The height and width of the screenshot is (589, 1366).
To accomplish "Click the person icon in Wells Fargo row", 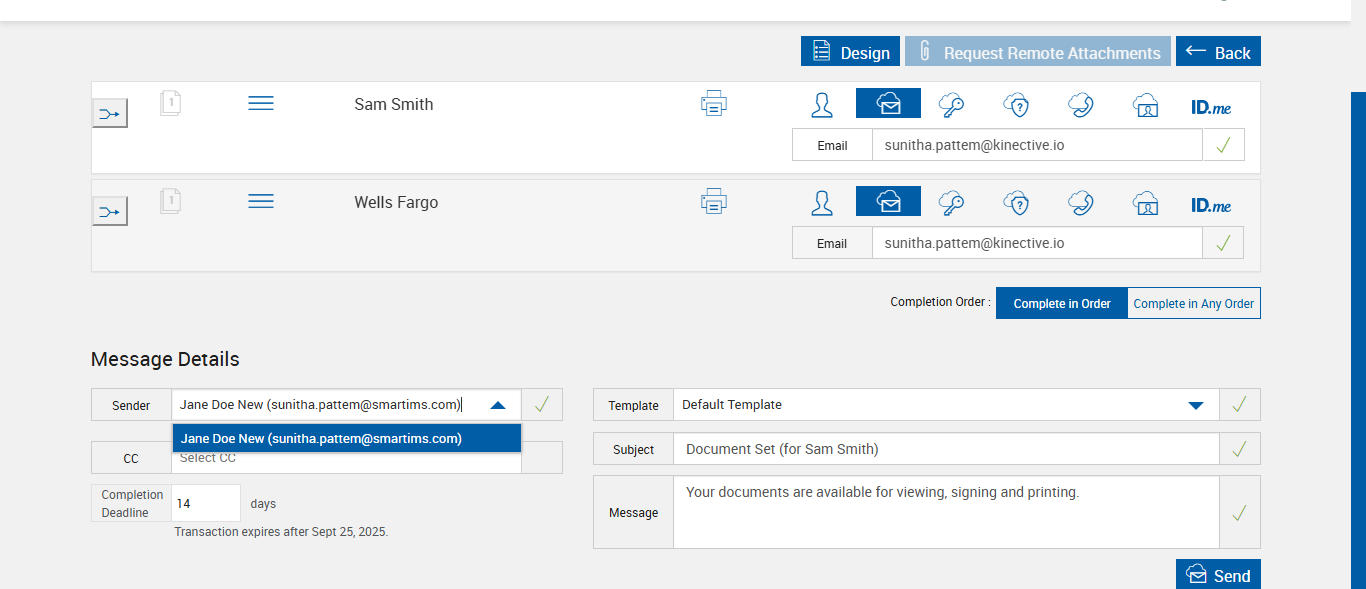I will point(822,203).
